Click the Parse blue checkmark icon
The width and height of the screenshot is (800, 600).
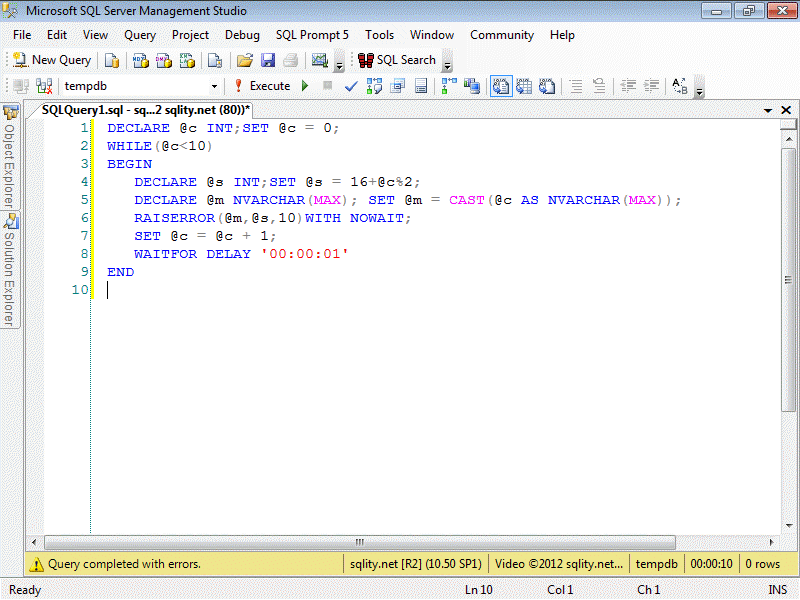[351, 86]
